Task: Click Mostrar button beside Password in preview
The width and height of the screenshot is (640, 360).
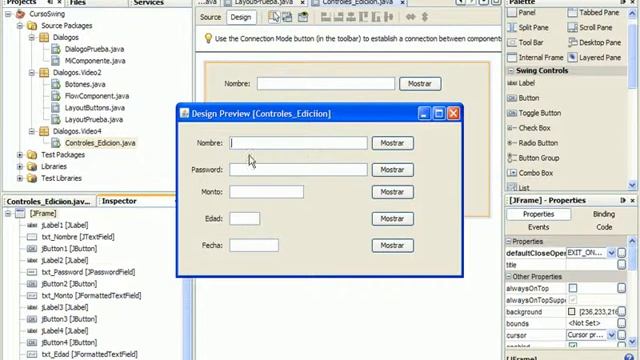Action: [393, 170]
